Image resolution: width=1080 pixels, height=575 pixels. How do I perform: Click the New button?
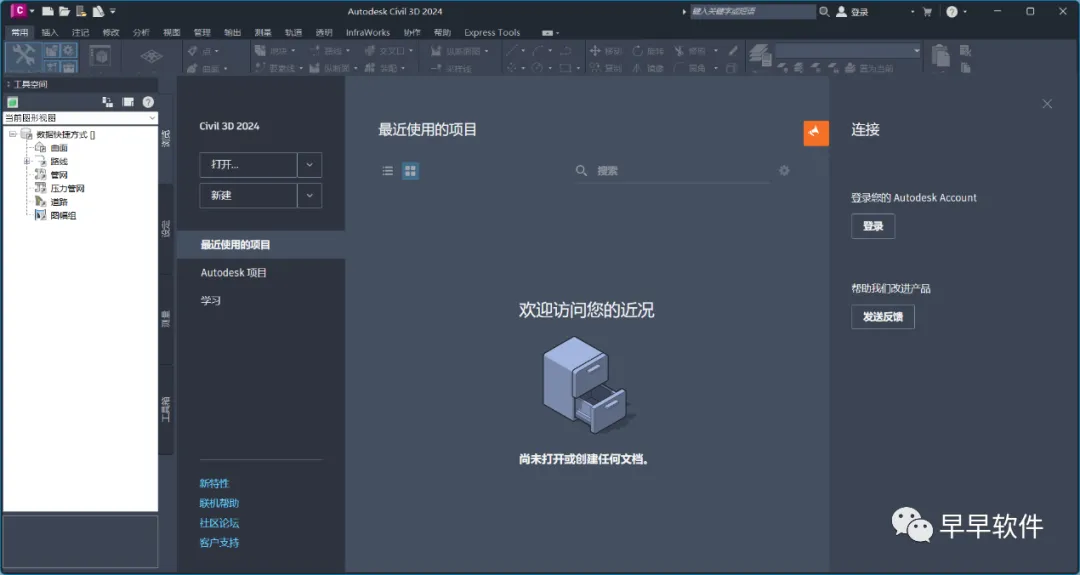[248, 196]
